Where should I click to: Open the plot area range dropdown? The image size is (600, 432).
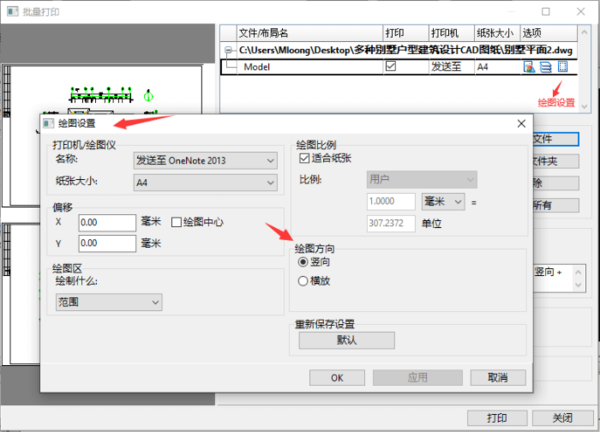point(109,302)
